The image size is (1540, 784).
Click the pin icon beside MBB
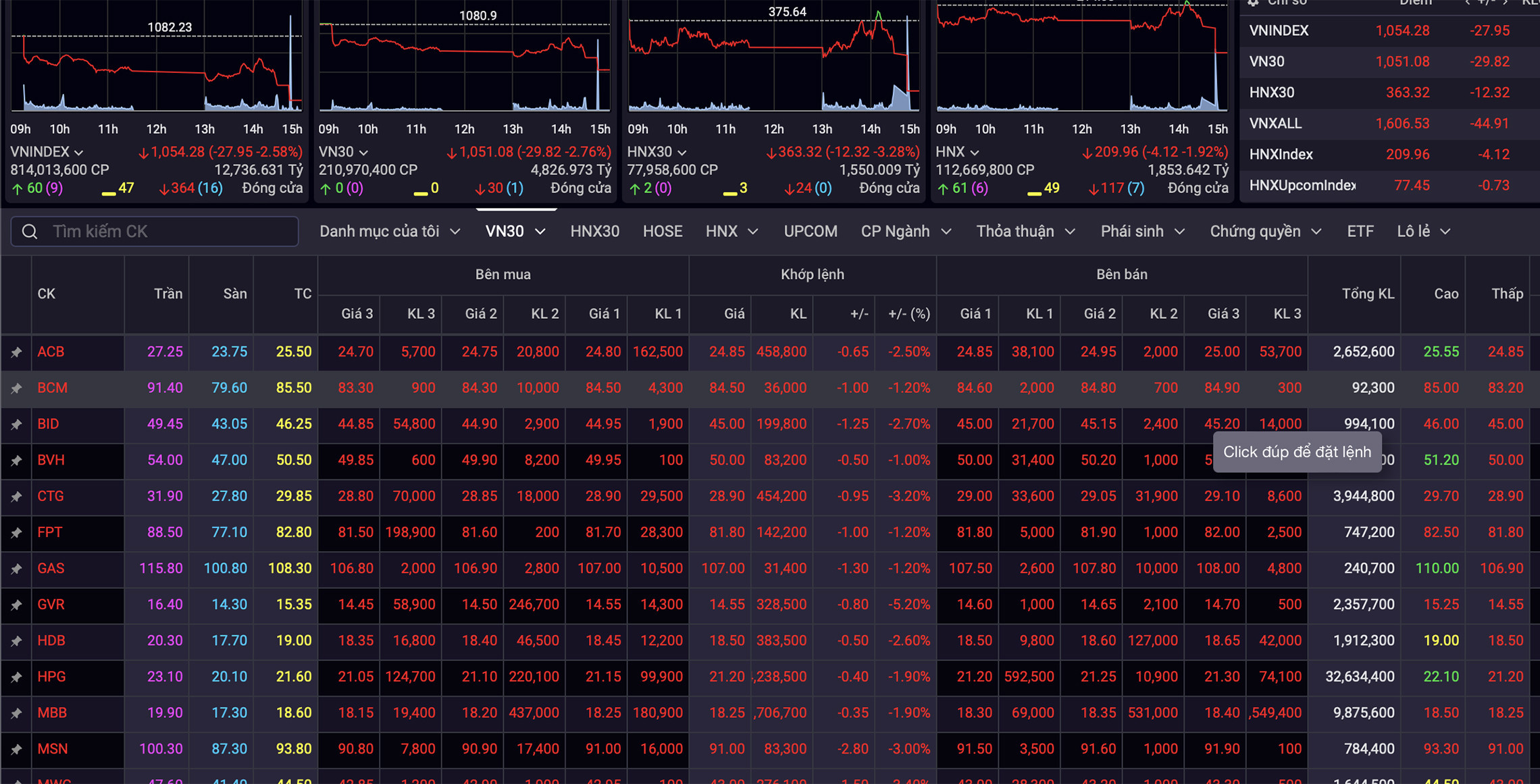(x=16, y=713)
